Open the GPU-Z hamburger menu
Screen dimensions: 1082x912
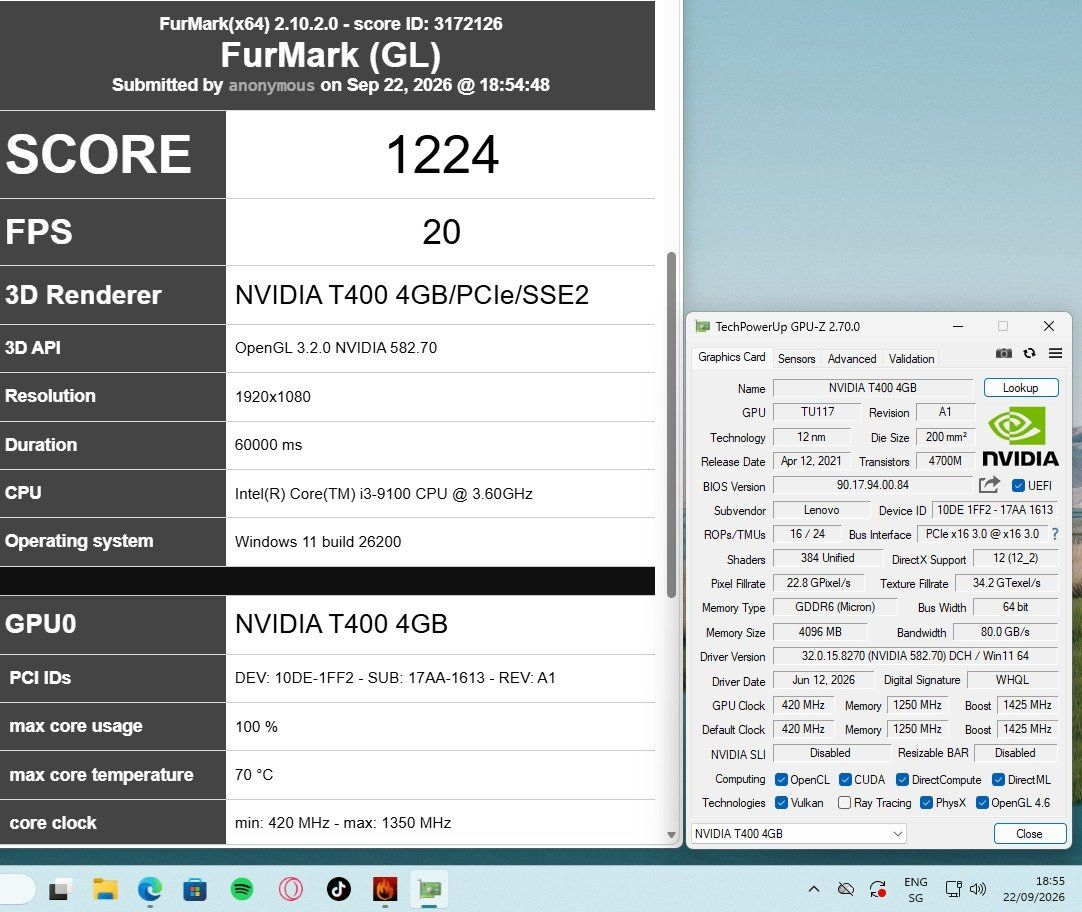[x=1055, y=353]
